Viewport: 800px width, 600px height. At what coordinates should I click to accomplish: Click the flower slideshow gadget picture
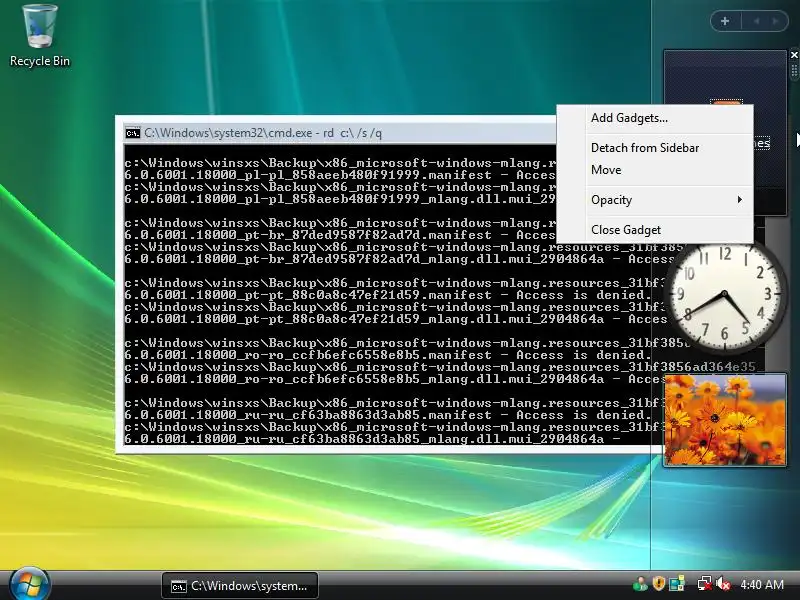[x=724, y=420]
